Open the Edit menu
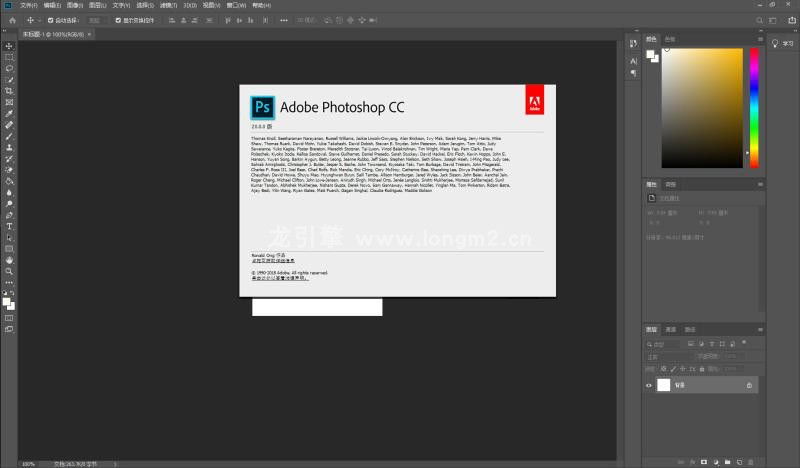Viewport: 800px width, 468px height. [x=52, y=5]
